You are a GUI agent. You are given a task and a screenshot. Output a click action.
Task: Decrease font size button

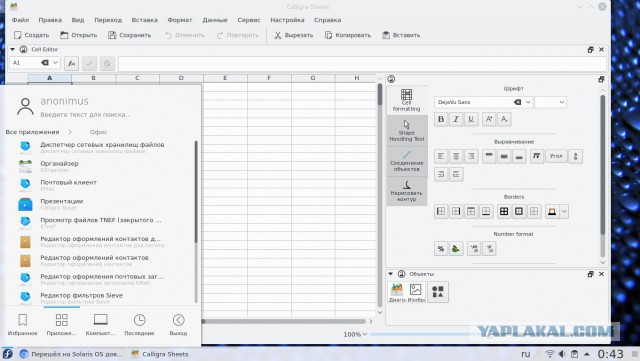504,119
